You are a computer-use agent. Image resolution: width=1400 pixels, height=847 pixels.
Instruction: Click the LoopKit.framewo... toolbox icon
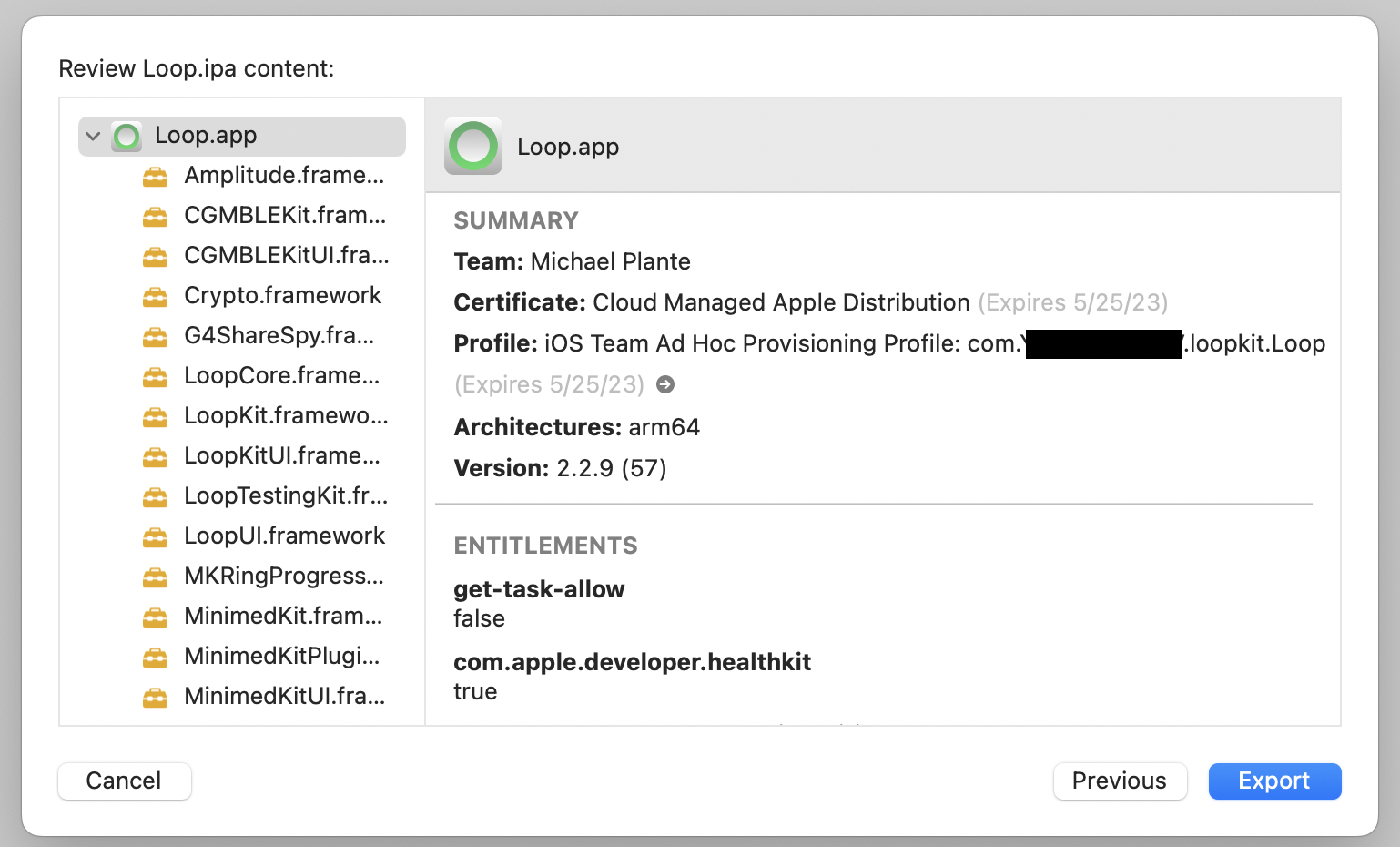click(156, 416)
